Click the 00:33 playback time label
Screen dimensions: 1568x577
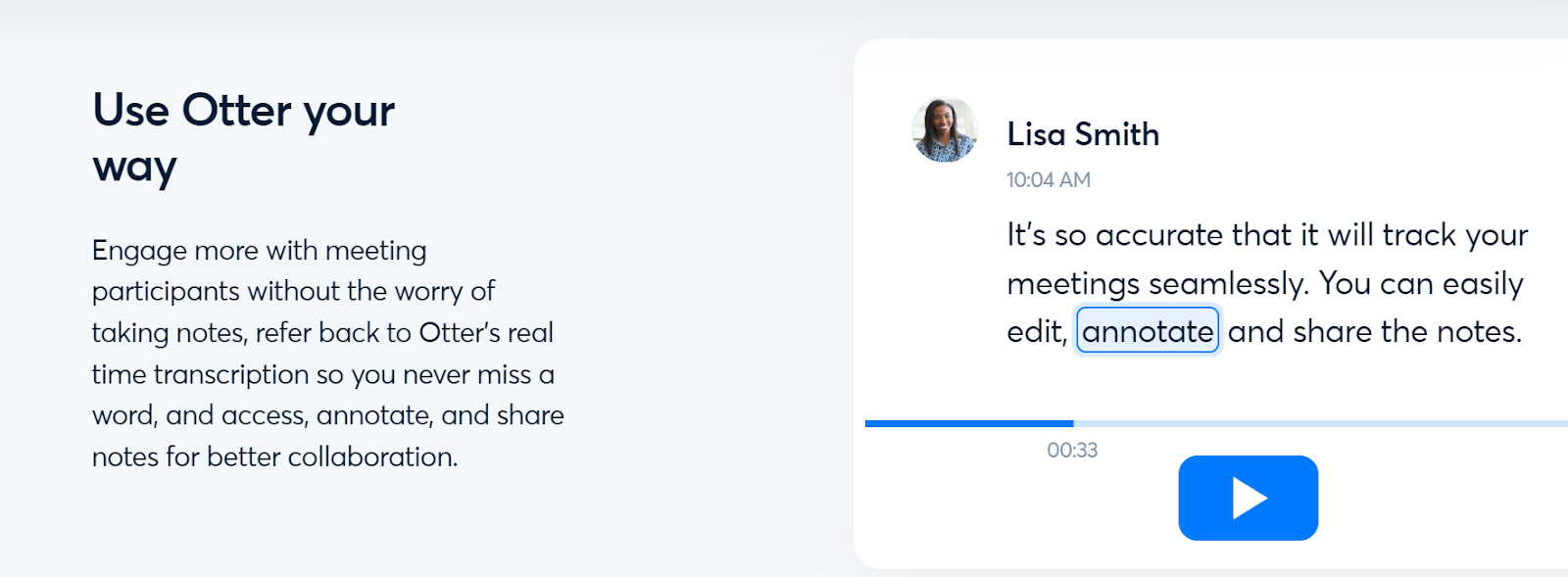1072,451
